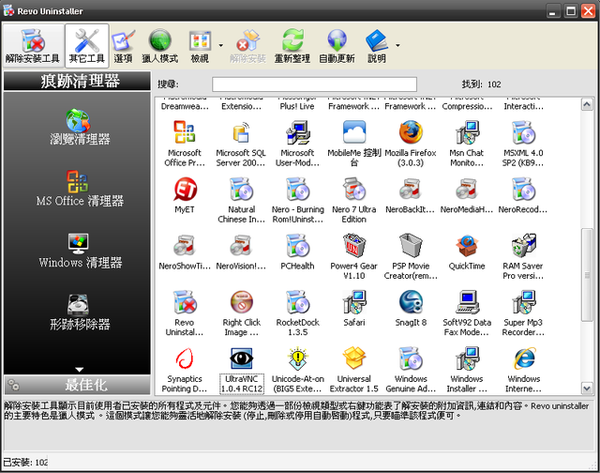Select the 痕跡清理器 panel header
600x473 pixels.
point(77,81)
